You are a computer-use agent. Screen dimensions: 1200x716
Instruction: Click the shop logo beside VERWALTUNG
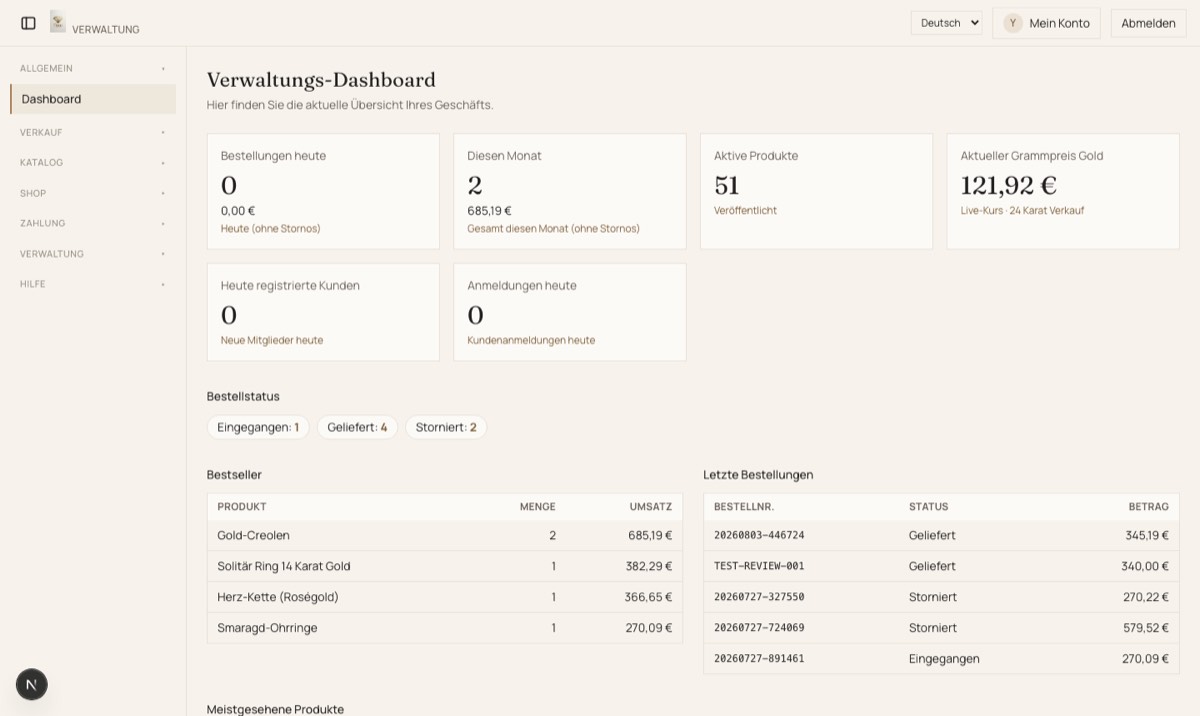(58, 22)
